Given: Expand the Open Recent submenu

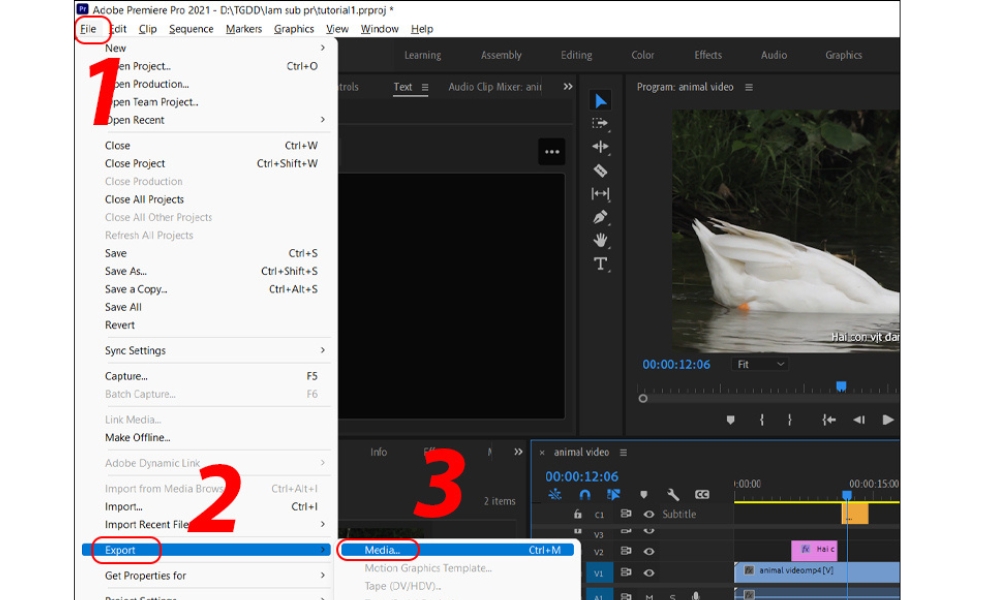Looking at the screenshot, I should (x=323, y=120).
